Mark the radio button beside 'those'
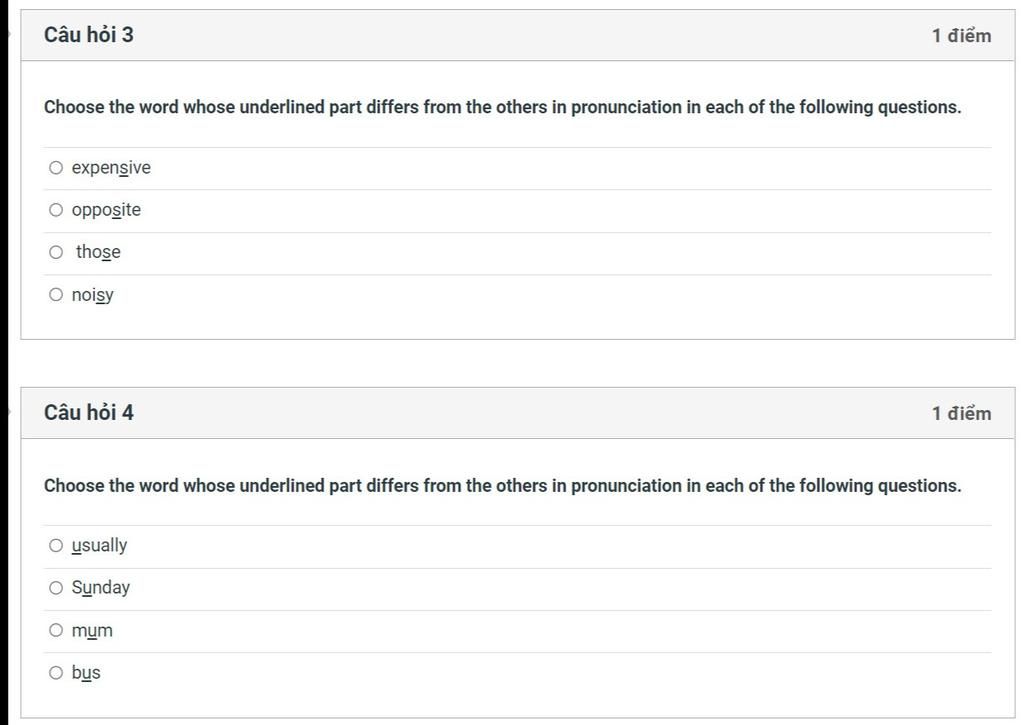This screenshot has height=725, width=1024. coord(56,252)
